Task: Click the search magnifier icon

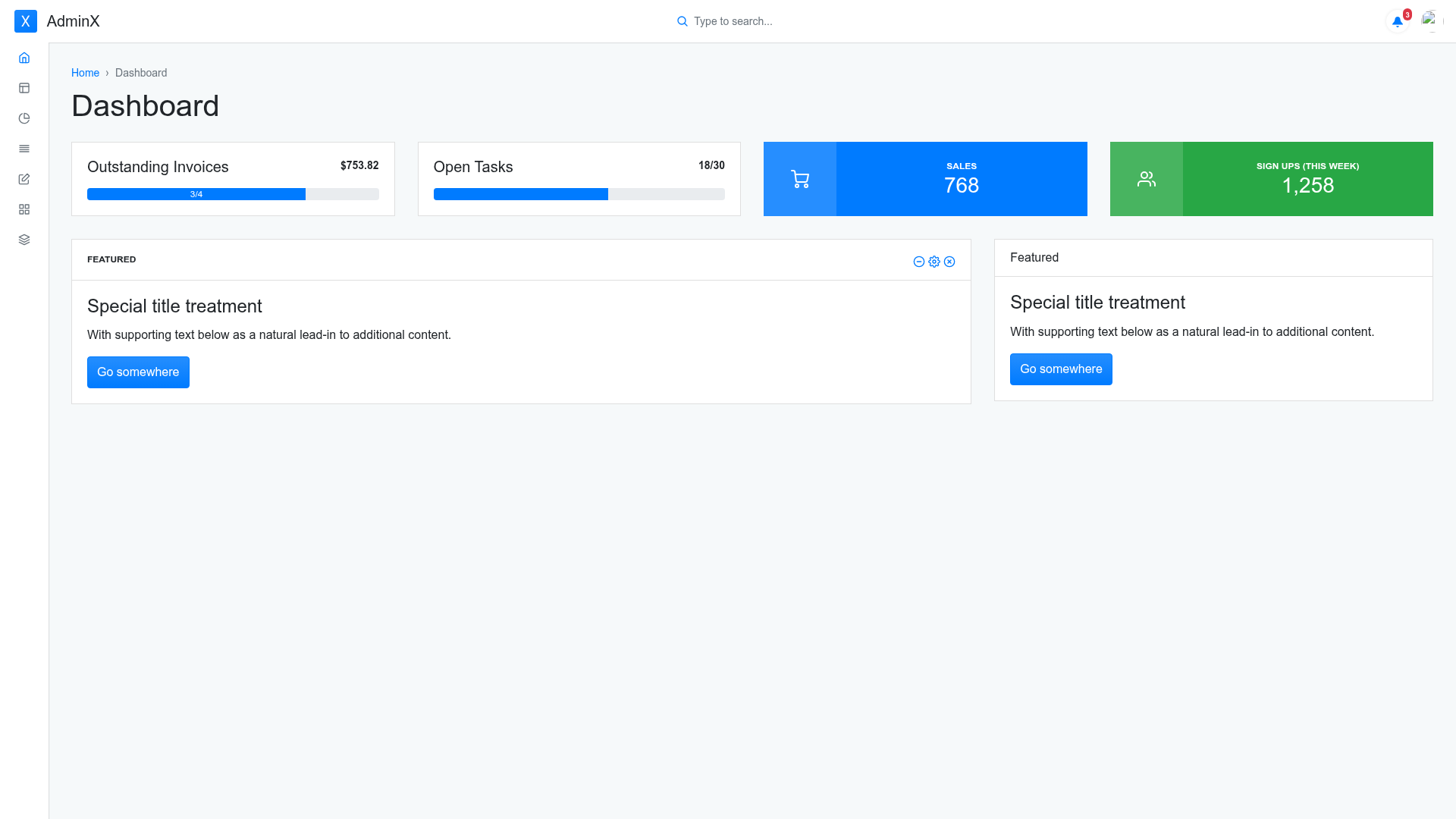Action: 682,21
